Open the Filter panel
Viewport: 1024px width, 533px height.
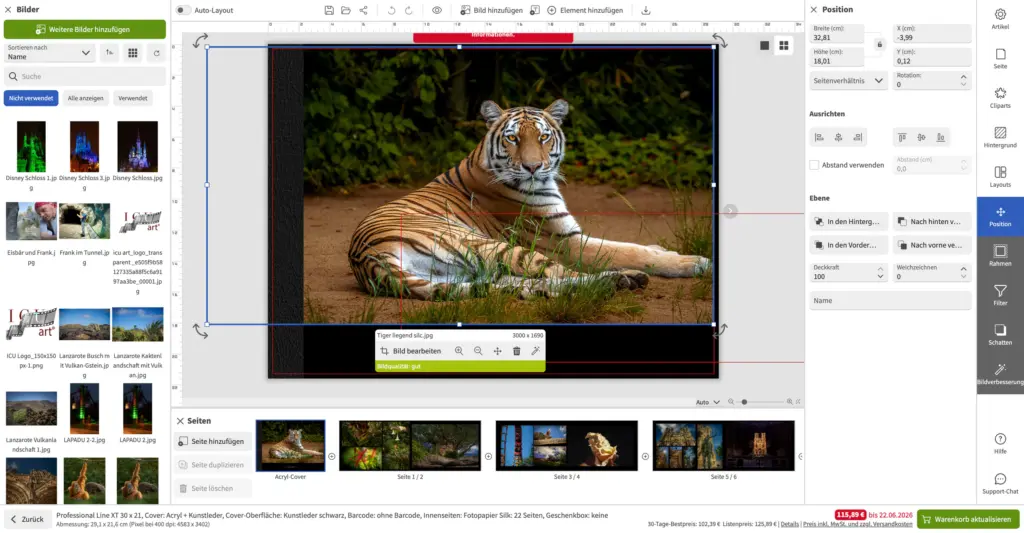tap(1000, 295)
